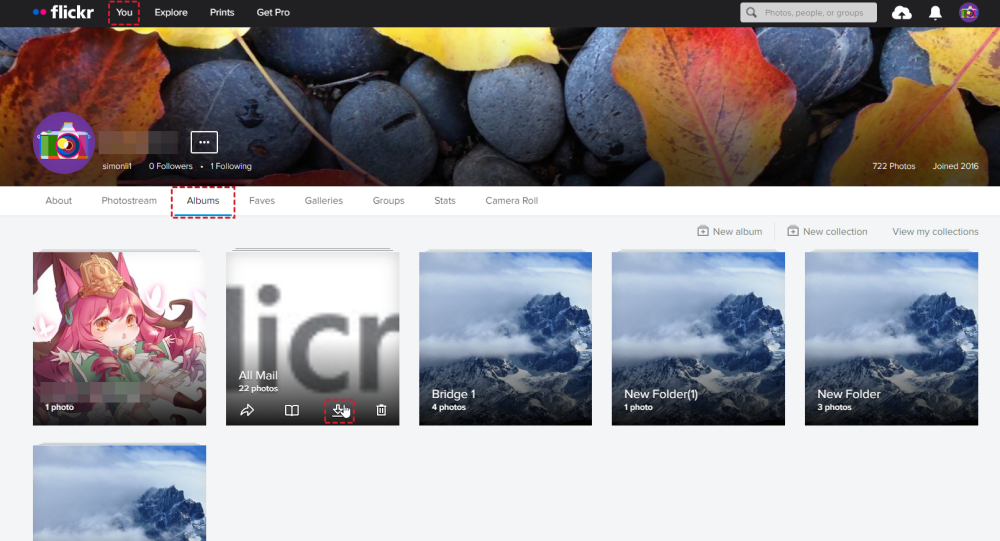Image resolution: width=1000 pixels, height=541 pixels.
Task: Open the Explore menu
Action: tap(171, 12)
